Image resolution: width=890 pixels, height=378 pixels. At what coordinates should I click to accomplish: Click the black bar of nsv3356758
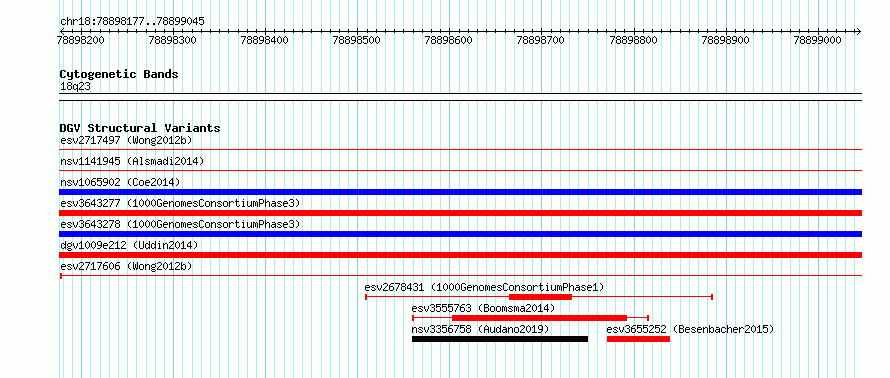[x=500, y=339]
